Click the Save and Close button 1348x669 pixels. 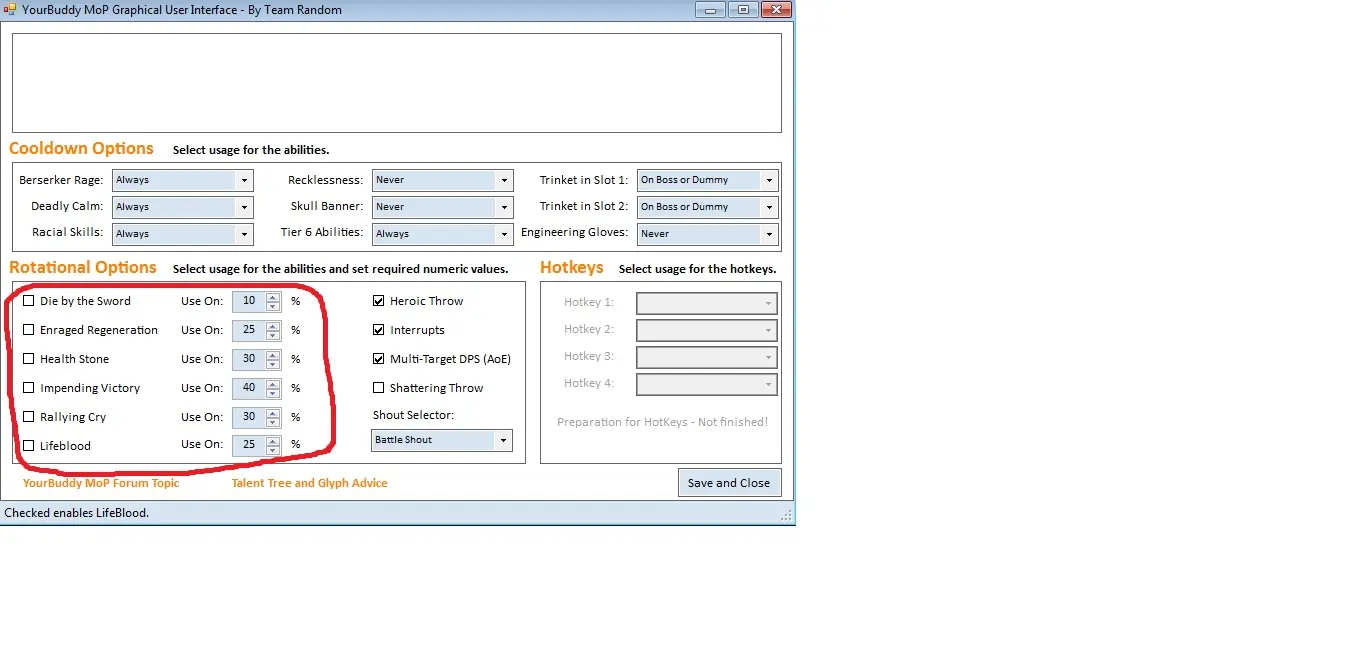[729, 483]
